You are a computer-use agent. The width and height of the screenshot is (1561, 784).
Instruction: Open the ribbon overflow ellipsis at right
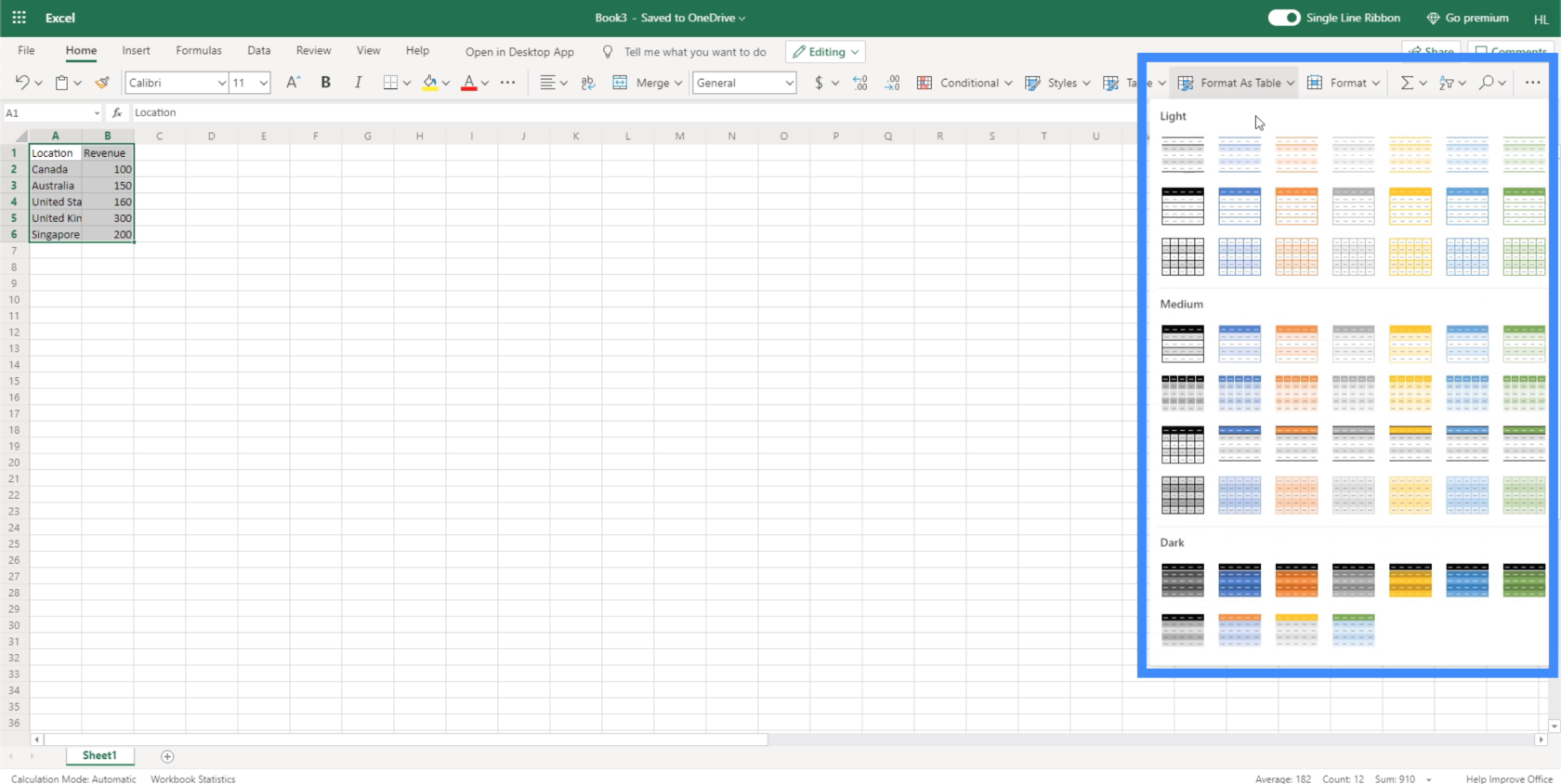pyautogui.click(x=1532, y=83)
